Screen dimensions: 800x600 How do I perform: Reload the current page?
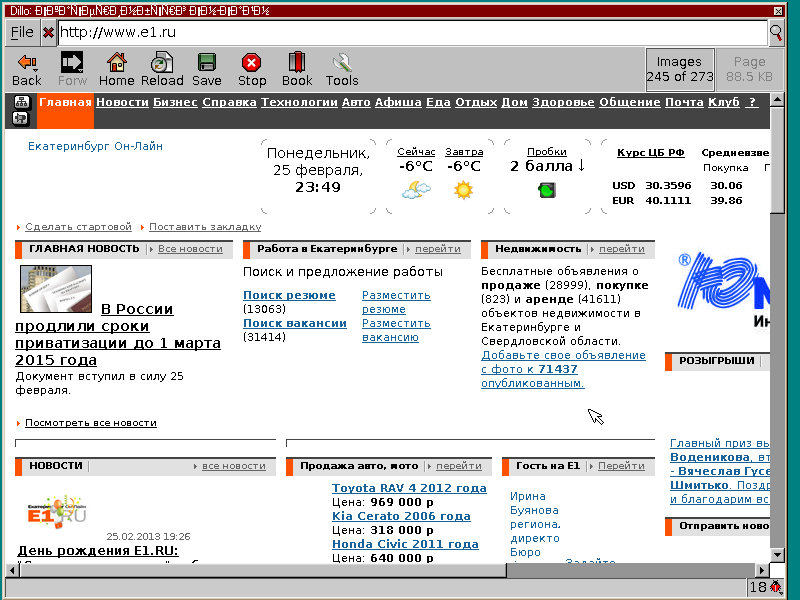(x=162, y=69)
